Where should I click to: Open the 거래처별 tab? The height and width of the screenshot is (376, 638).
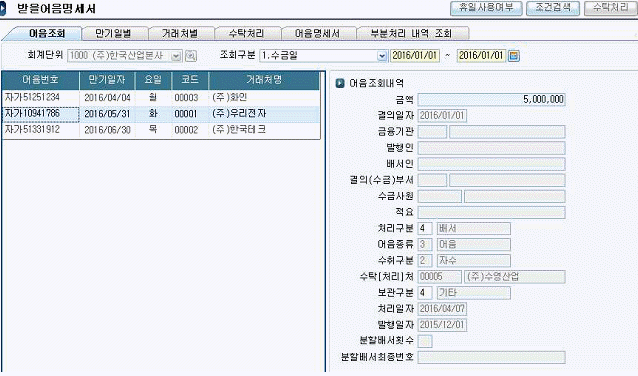180,33
